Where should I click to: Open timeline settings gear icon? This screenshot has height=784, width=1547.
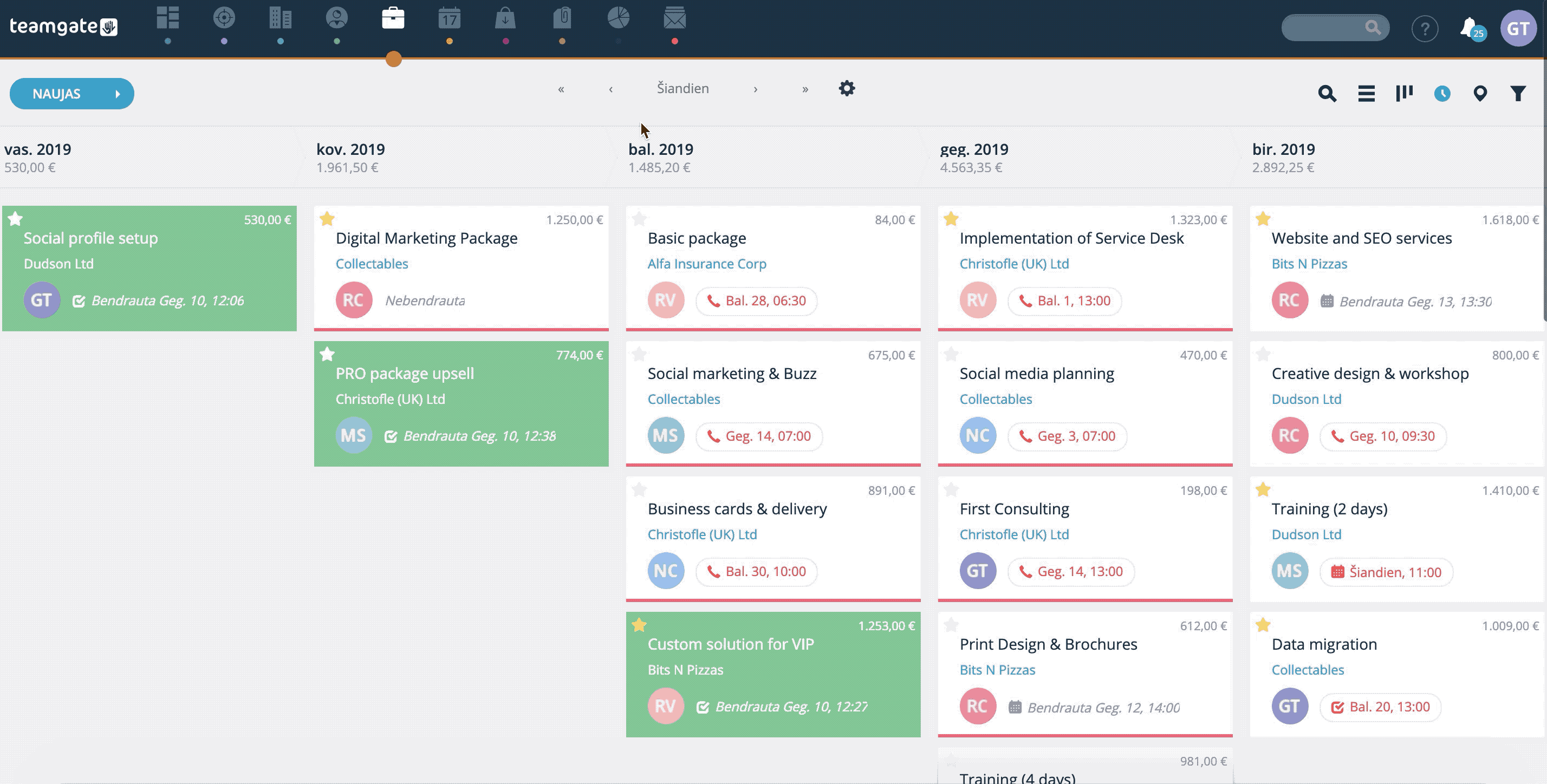pyautogui.click(x=847, y=88)
